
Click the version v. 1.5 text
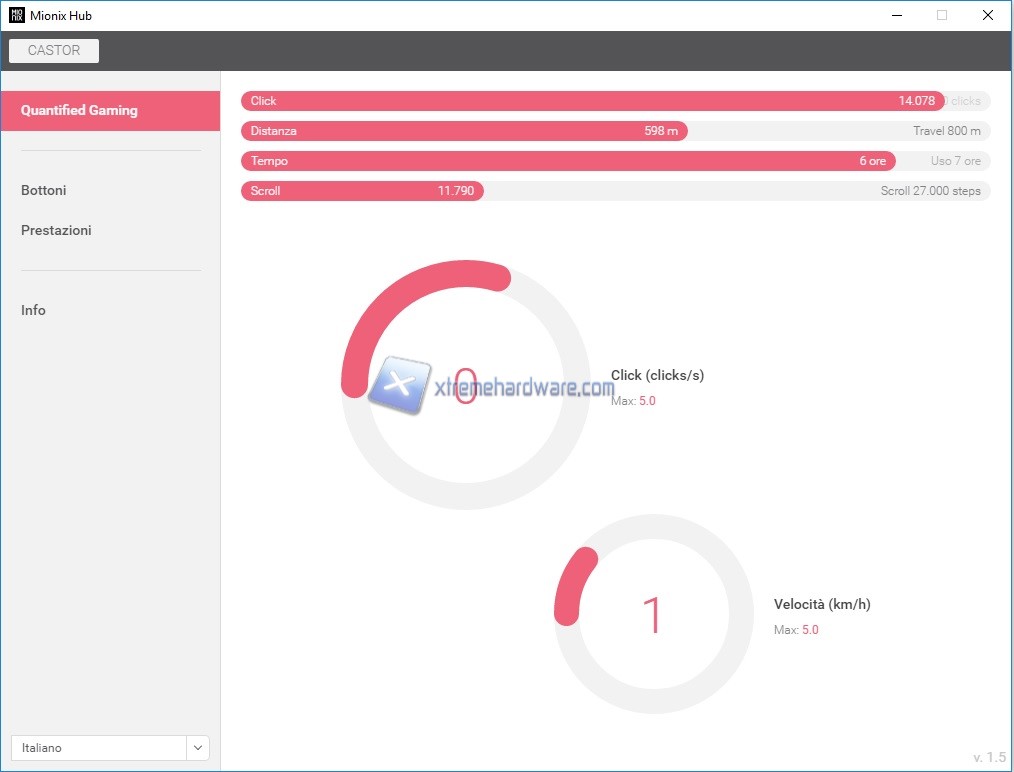click(x=989, y=757)
